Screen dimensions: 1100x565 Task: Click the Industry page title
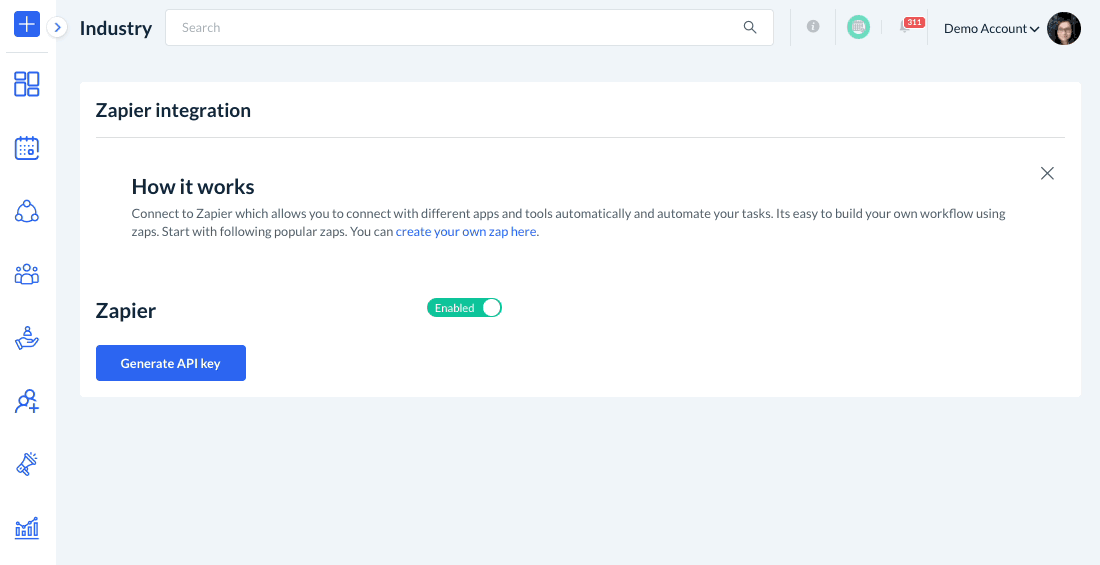click(x=116, y=28)
